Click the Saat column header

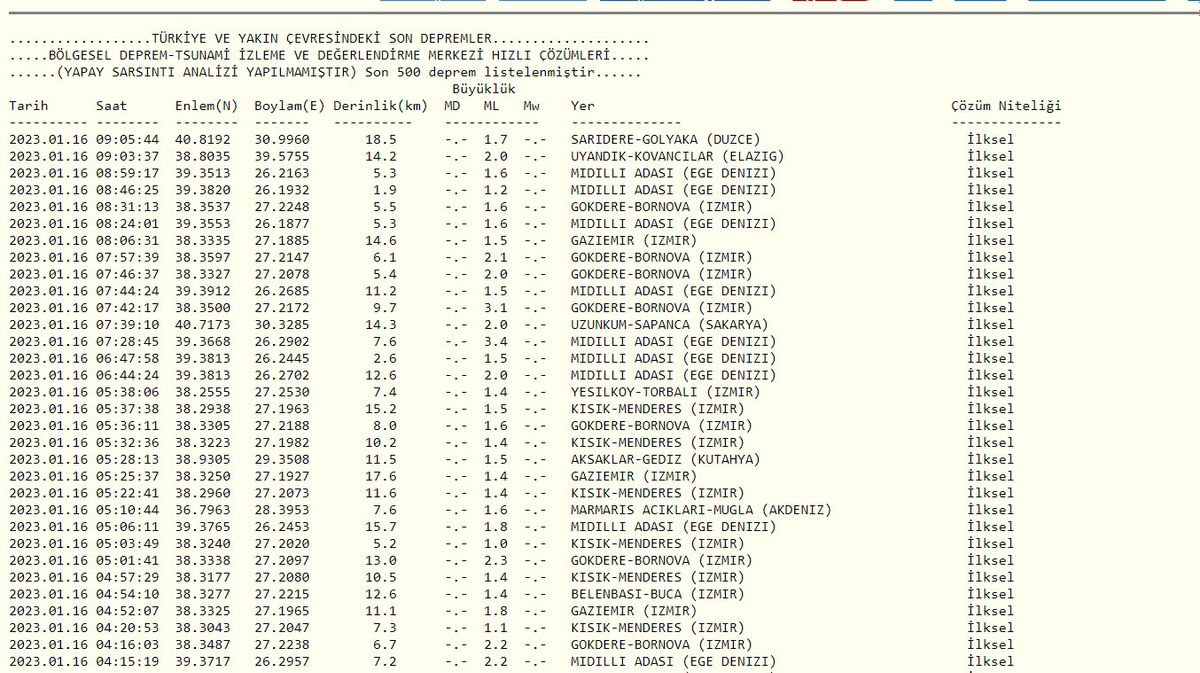tap(112, 106)
